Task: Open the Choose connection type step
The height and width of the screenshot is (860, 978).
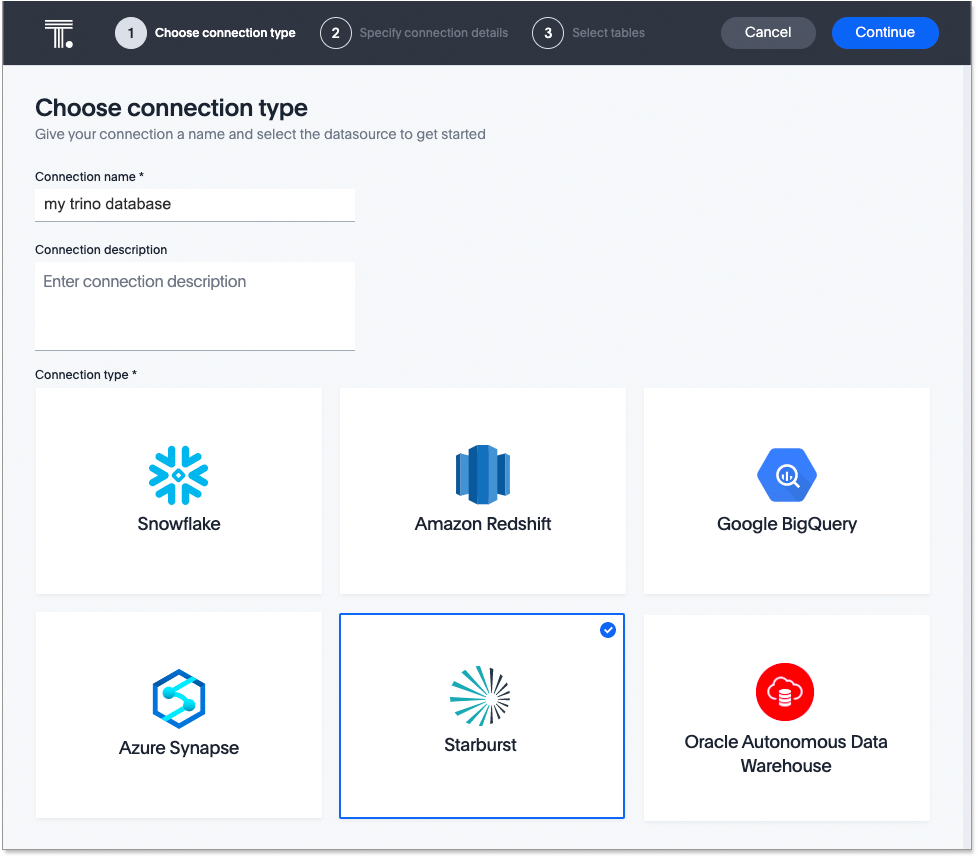Action: tap(225, 33)
